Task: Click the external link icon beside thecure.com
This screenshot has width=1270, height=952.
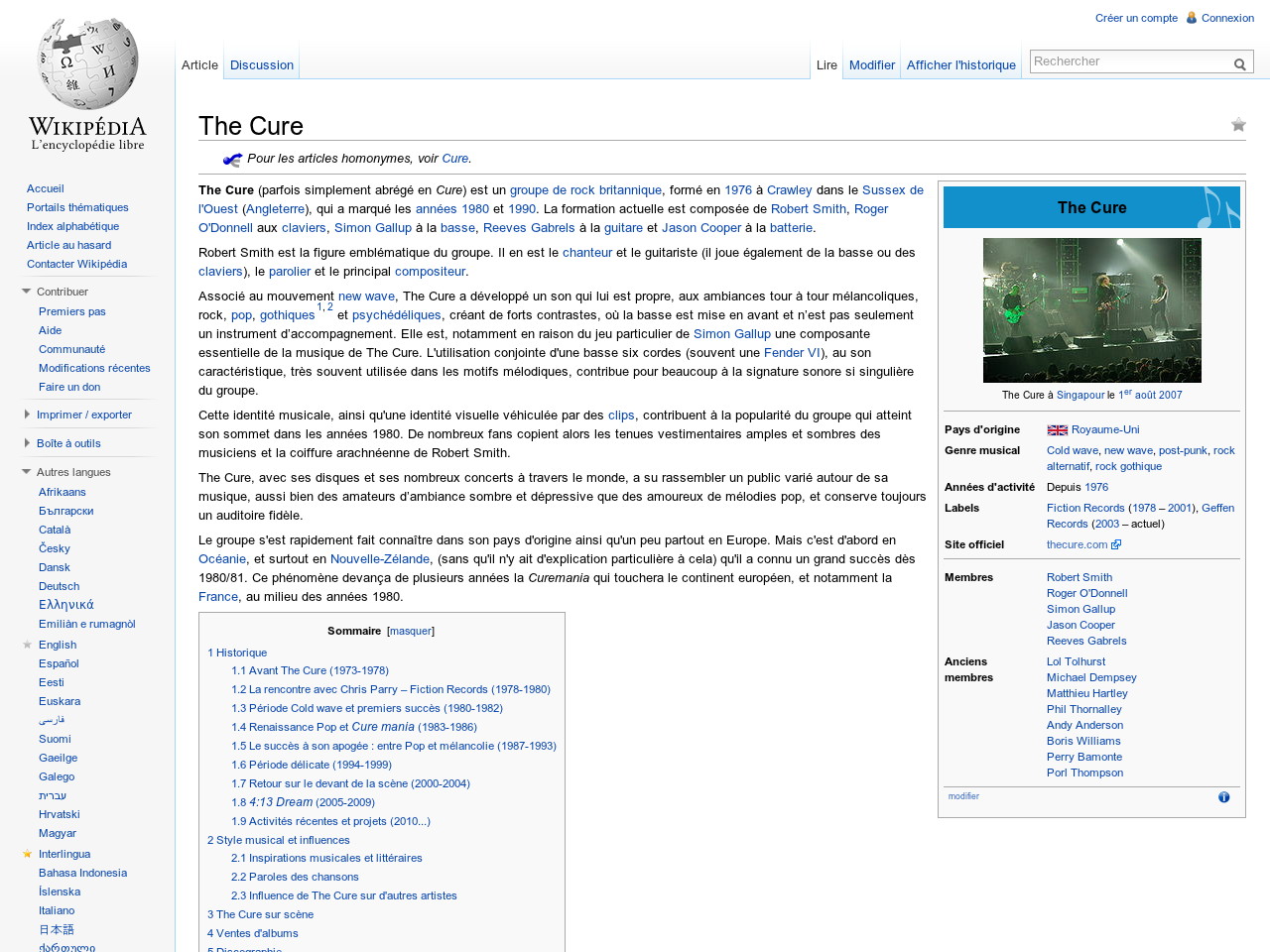Action: [1116, 544]
